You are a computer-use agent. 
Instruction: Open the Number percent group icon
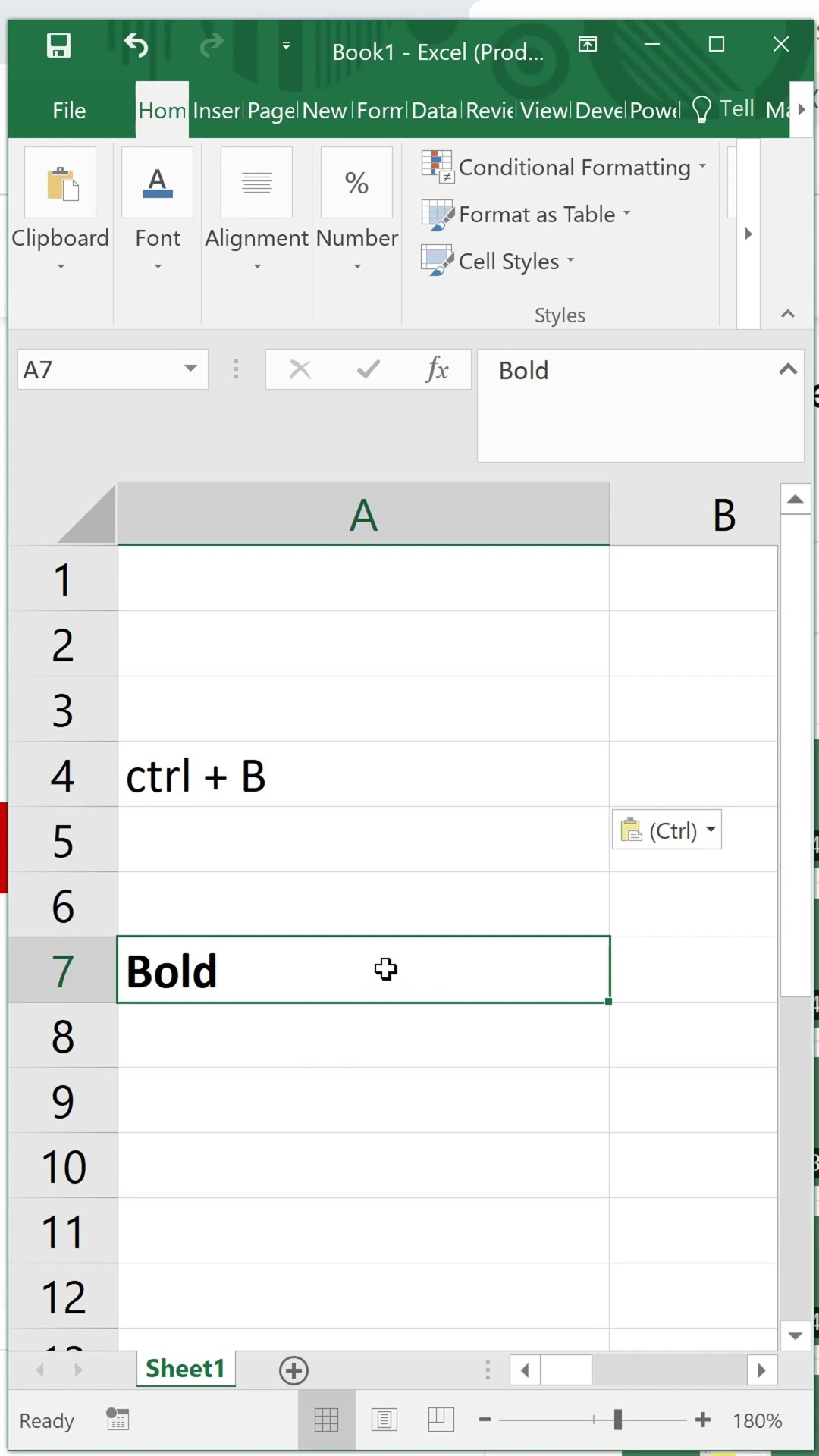(356, 183)
